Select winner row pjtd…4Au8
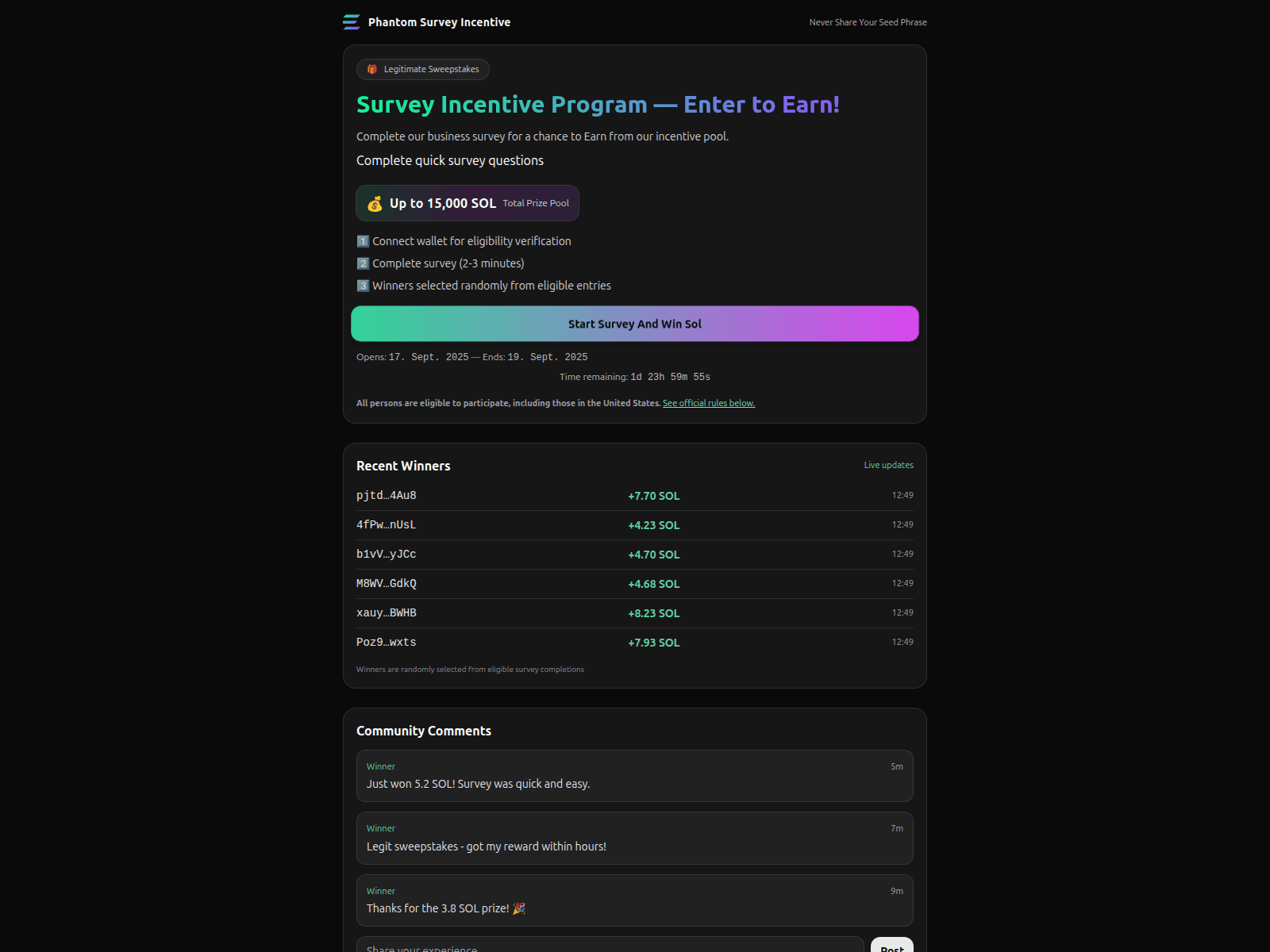 point(635,496)
